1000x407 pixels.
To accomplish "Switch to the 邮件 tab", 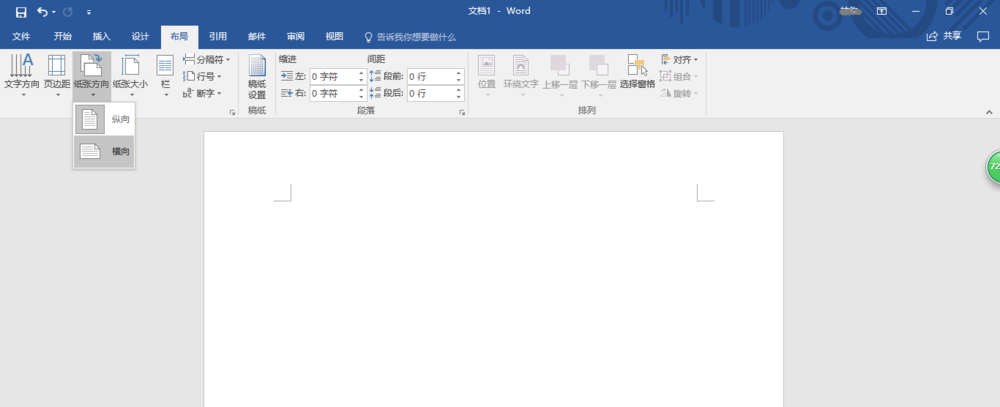I will tap(257, 36).
